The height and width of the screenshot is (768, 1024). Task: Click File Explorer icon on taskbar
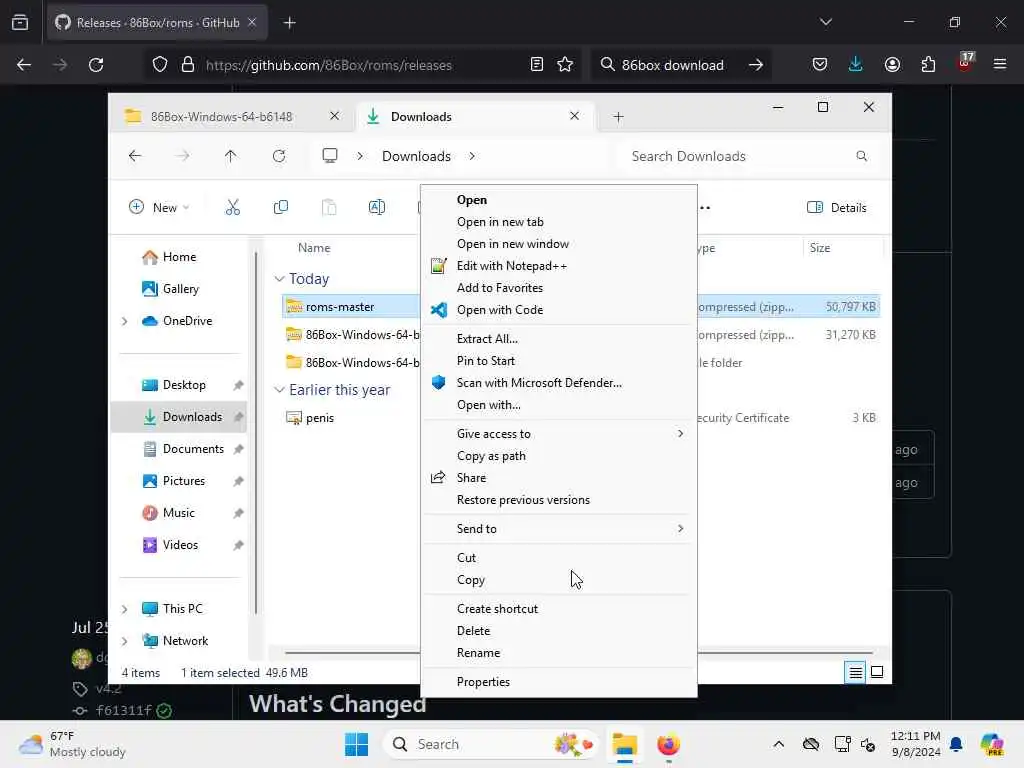pyautogui.click(x=624, y=744)
